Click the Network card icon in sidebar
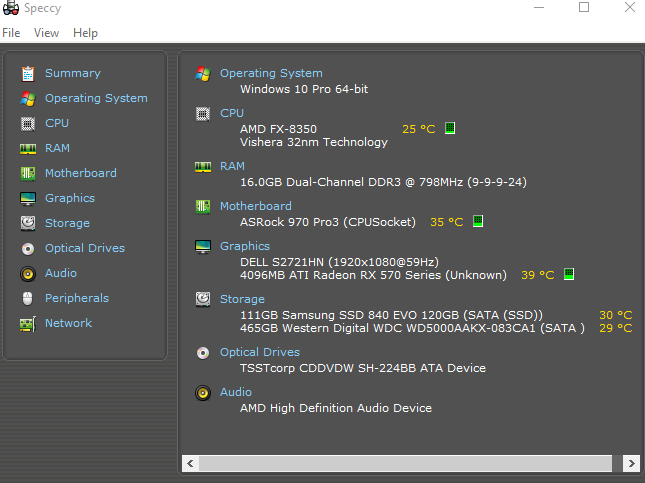This screenshot has height=483, width=645. pos(28,324)
